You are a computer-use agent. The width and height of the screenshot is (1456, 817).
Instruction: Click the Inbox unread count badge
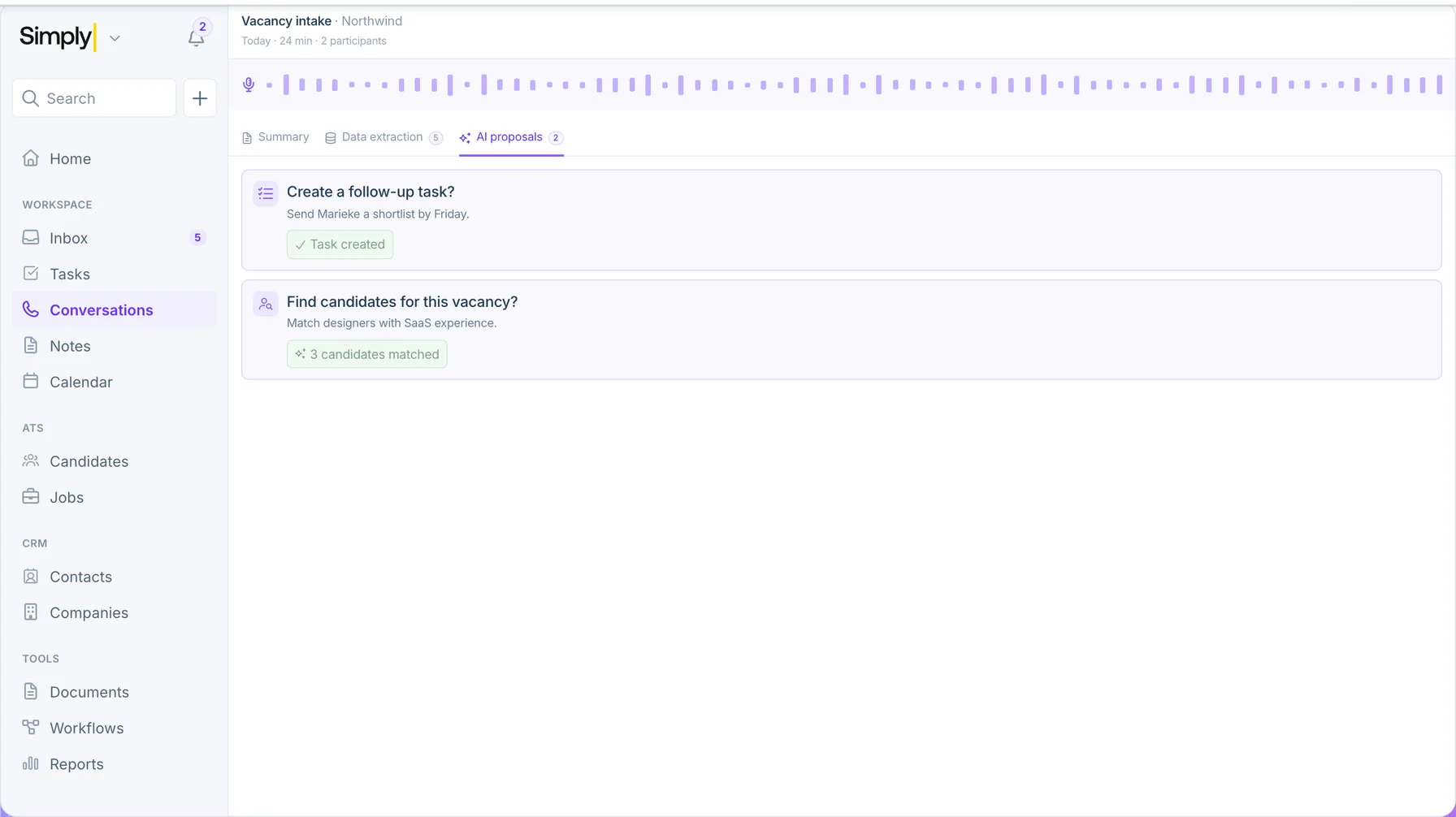pyautogui.click(x=197, y=238)
